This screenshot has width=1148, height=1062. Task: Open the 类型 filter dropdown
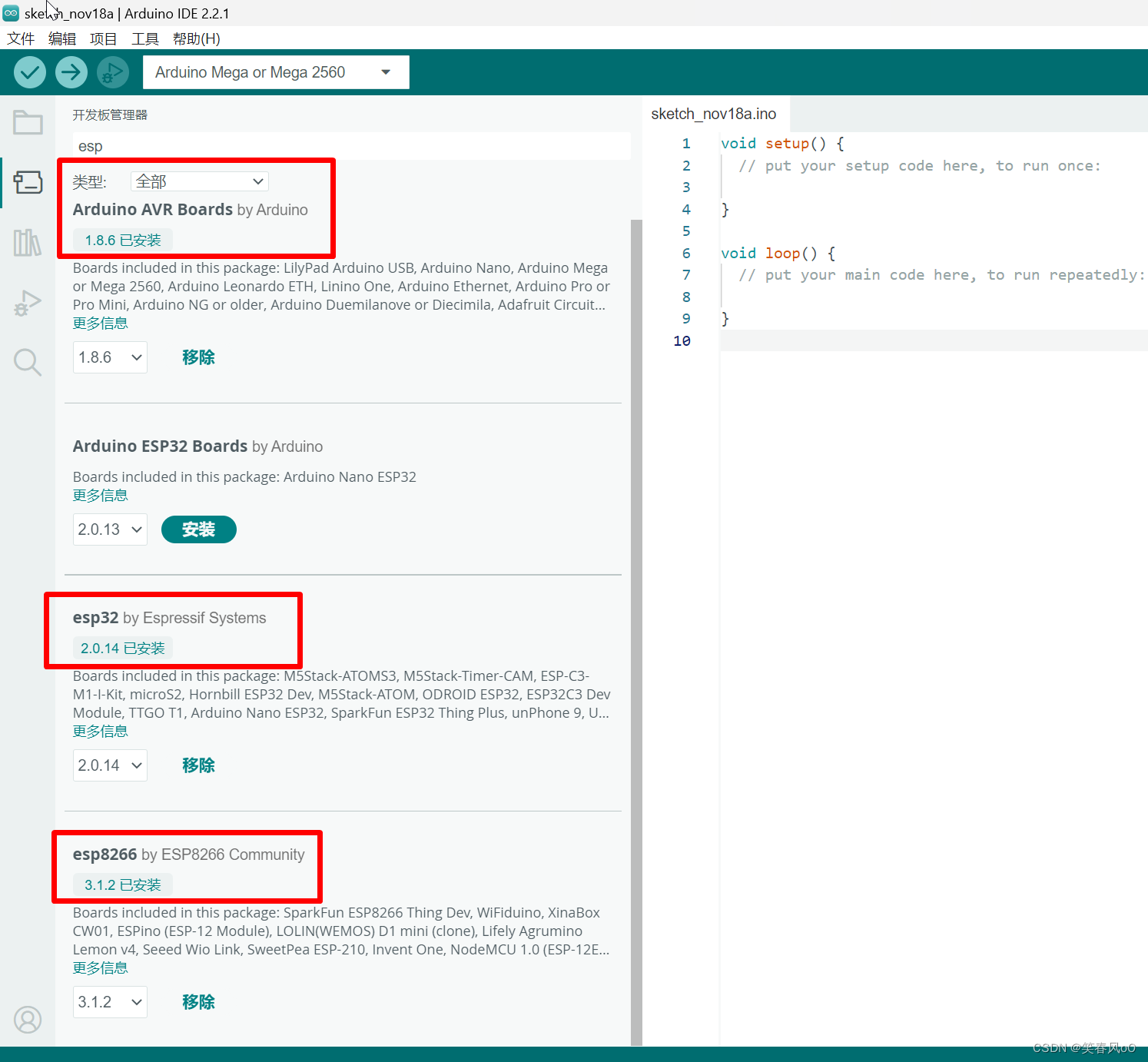199,181
